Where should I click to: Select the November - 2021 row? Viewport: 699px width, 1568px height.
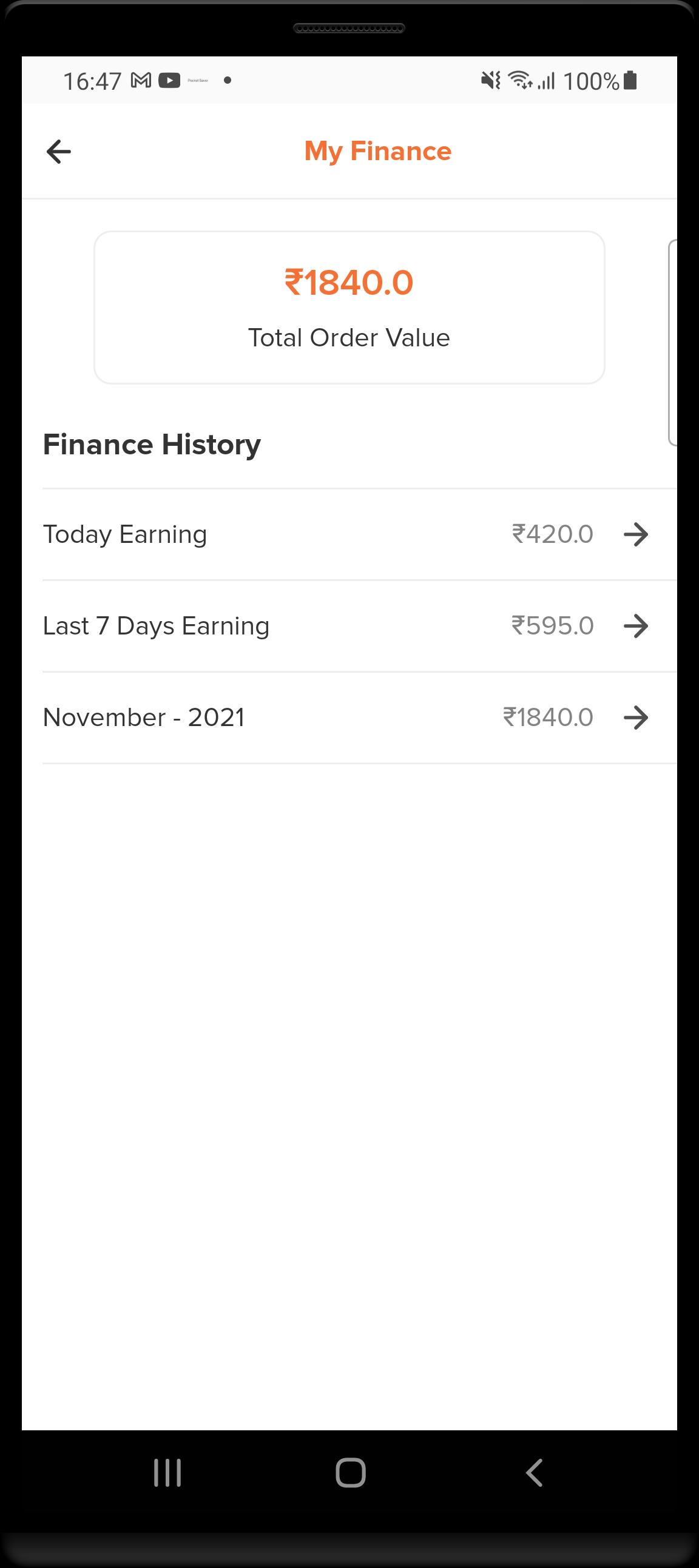tap(359, 717)
